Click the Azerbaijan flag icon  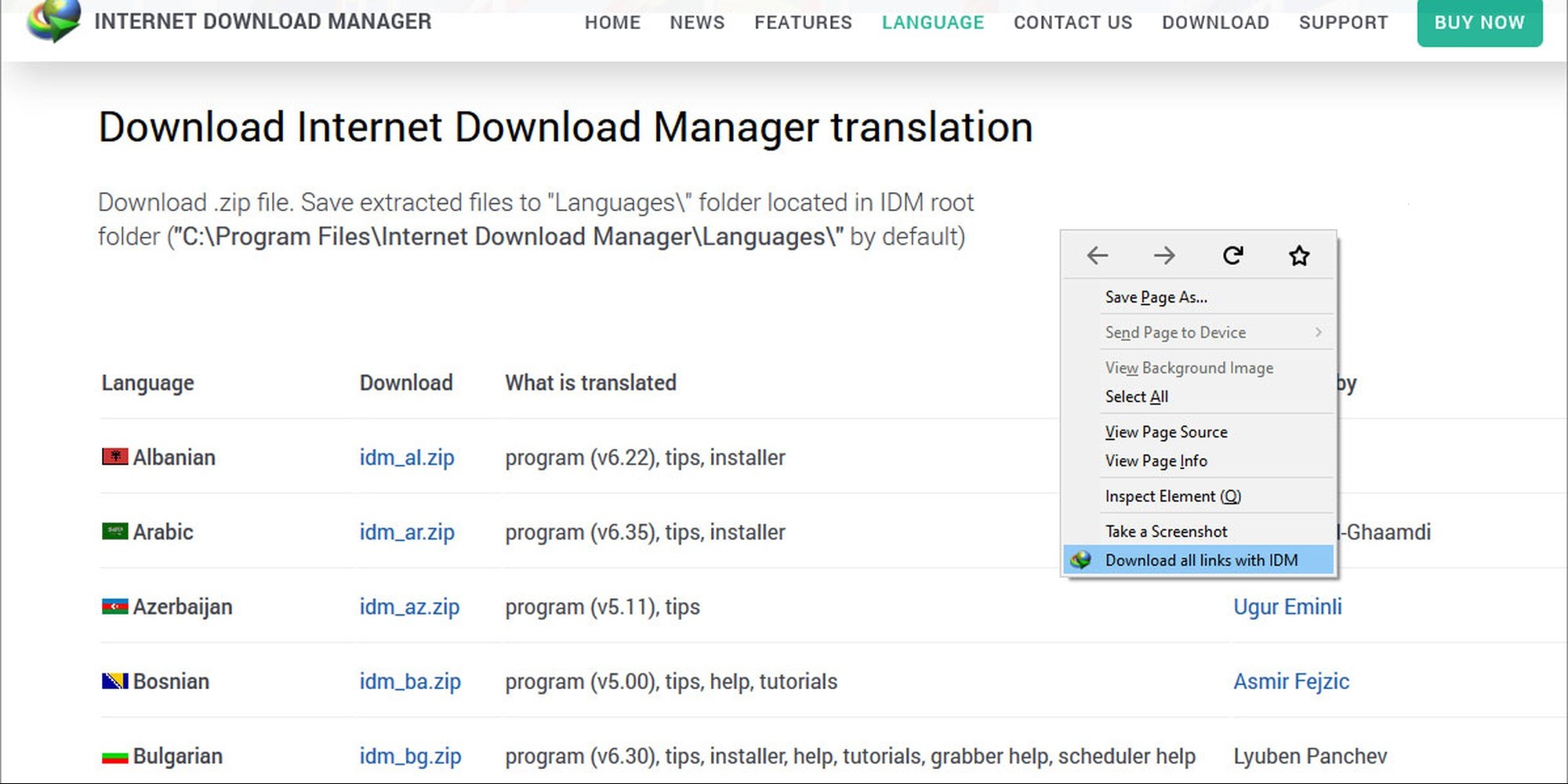pos(115,606)
